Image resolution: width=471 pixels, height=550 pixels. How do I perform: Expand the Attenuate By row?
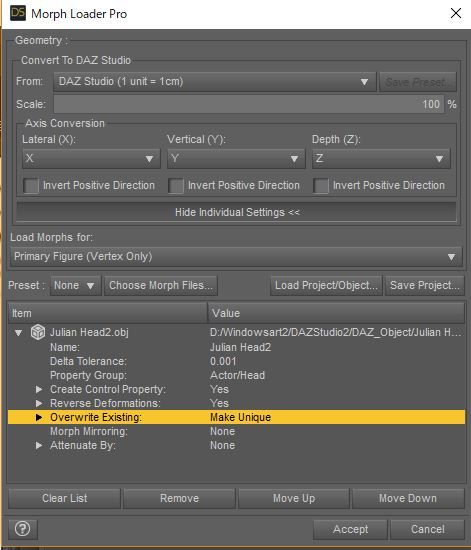point(39,445)
